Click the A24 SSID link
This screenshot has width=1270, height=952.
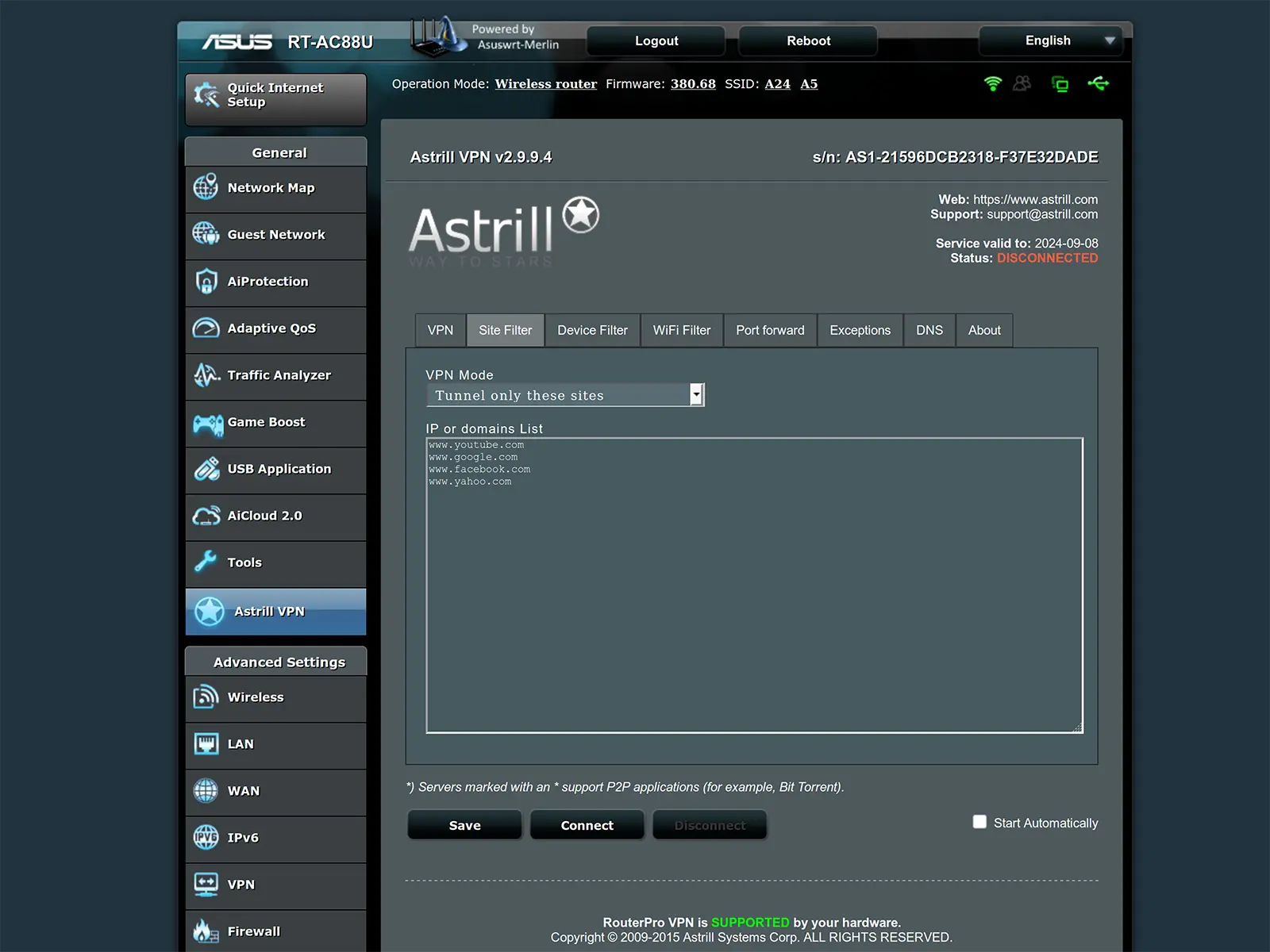pyautogui.click(x=778, y=84)
